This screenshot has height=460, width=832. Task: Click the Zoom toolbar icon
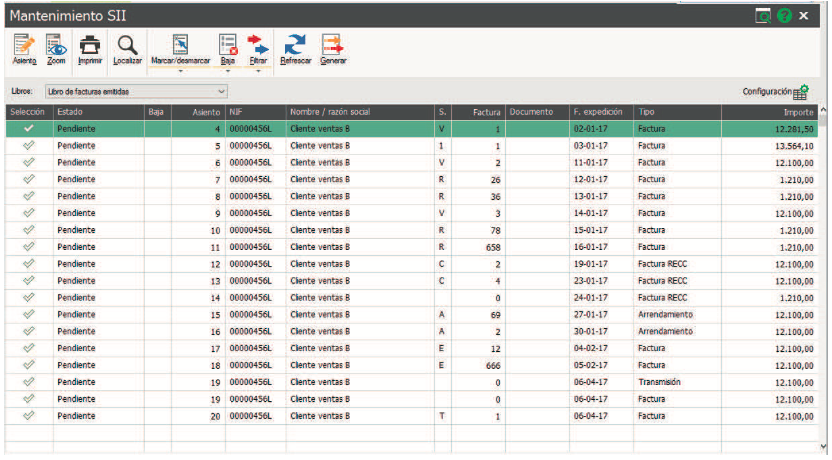[56, 50]
